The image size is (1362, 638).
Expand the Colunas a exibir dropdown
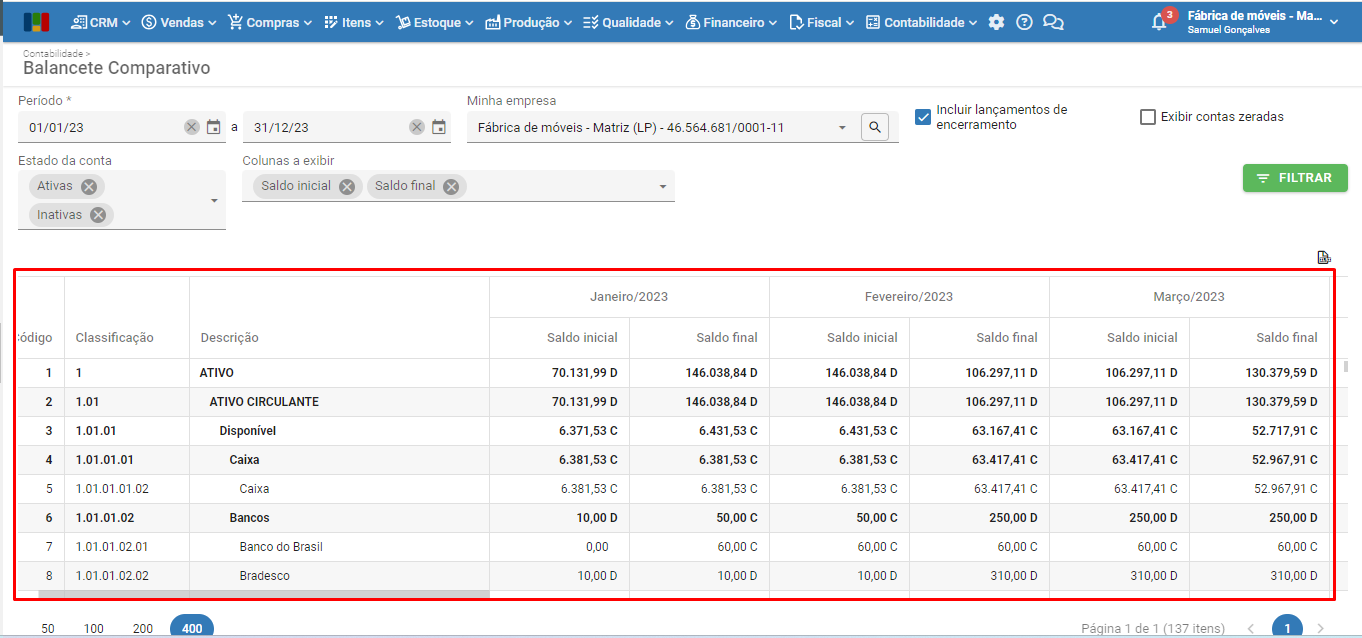click(x=662, y=187)
